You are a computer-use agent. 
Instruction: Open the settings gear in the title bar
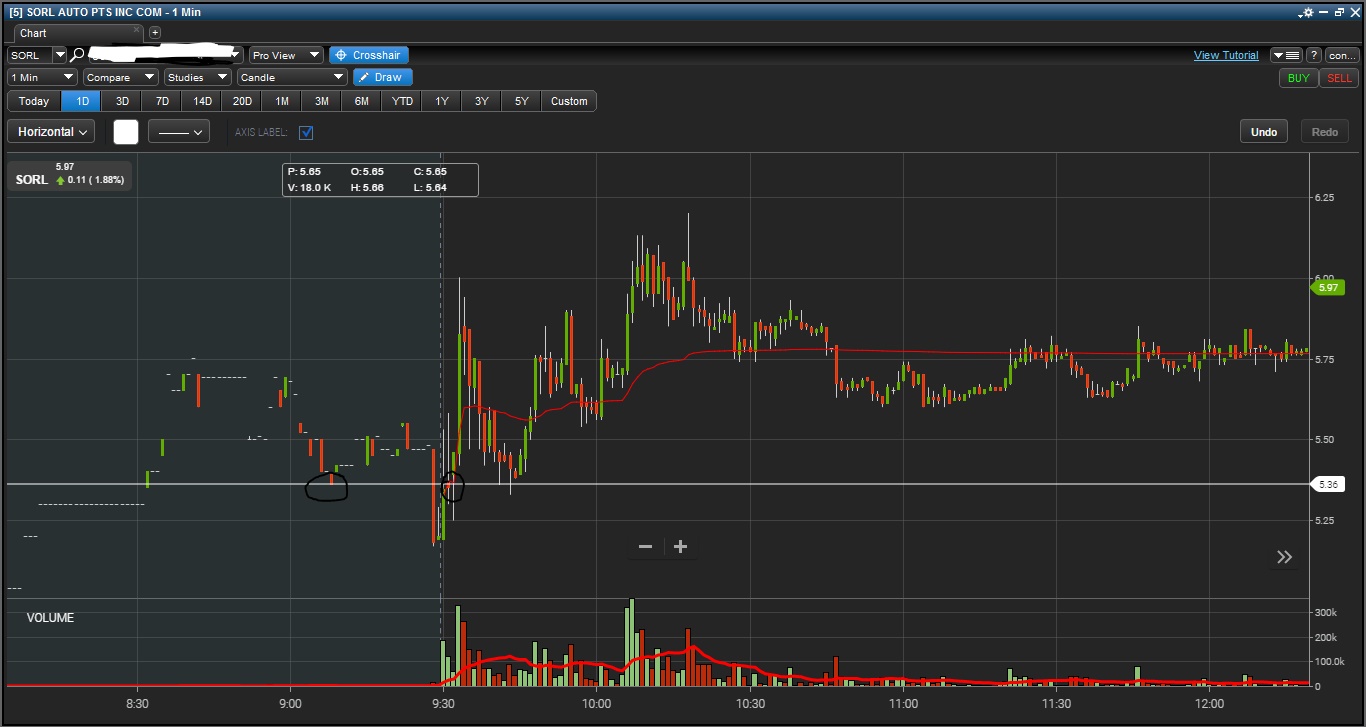[1307, 12]
